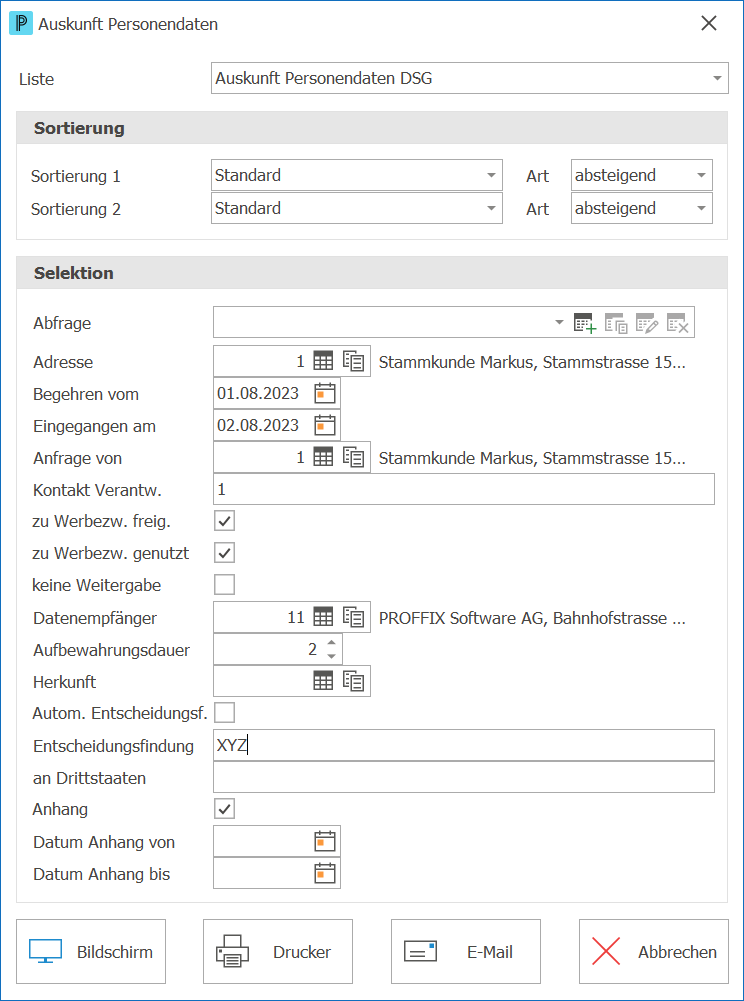Uncheck zu Werbezw. freig. checkbox
744x1001 pixels.
coord(224,521)
